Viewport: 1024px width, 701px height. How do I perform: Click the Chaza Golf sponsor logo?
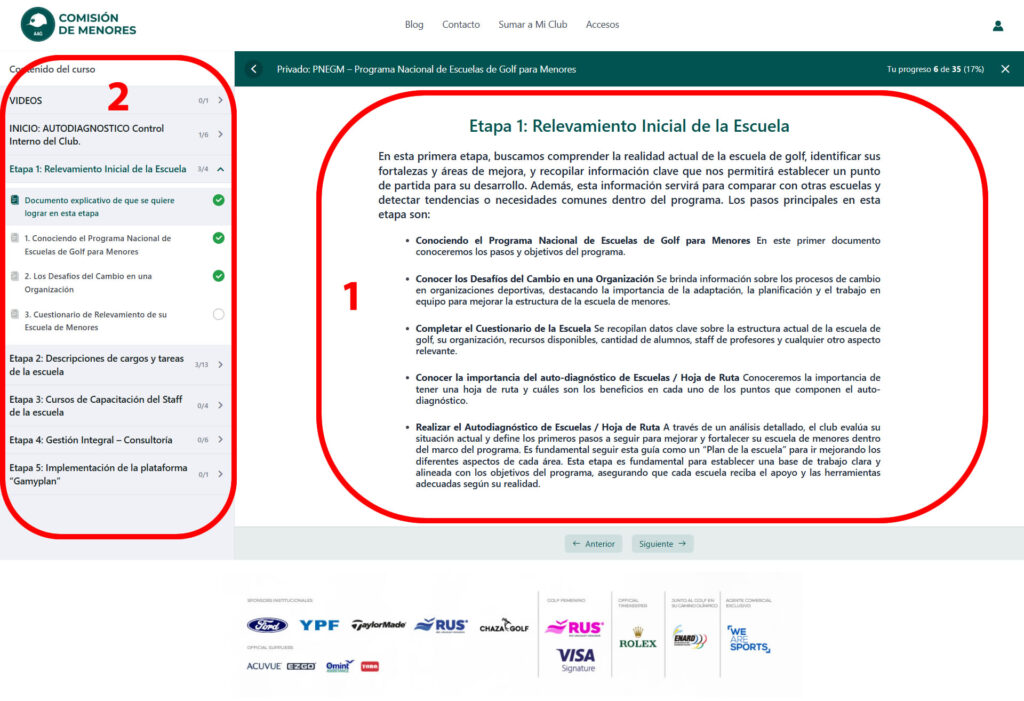504,627
